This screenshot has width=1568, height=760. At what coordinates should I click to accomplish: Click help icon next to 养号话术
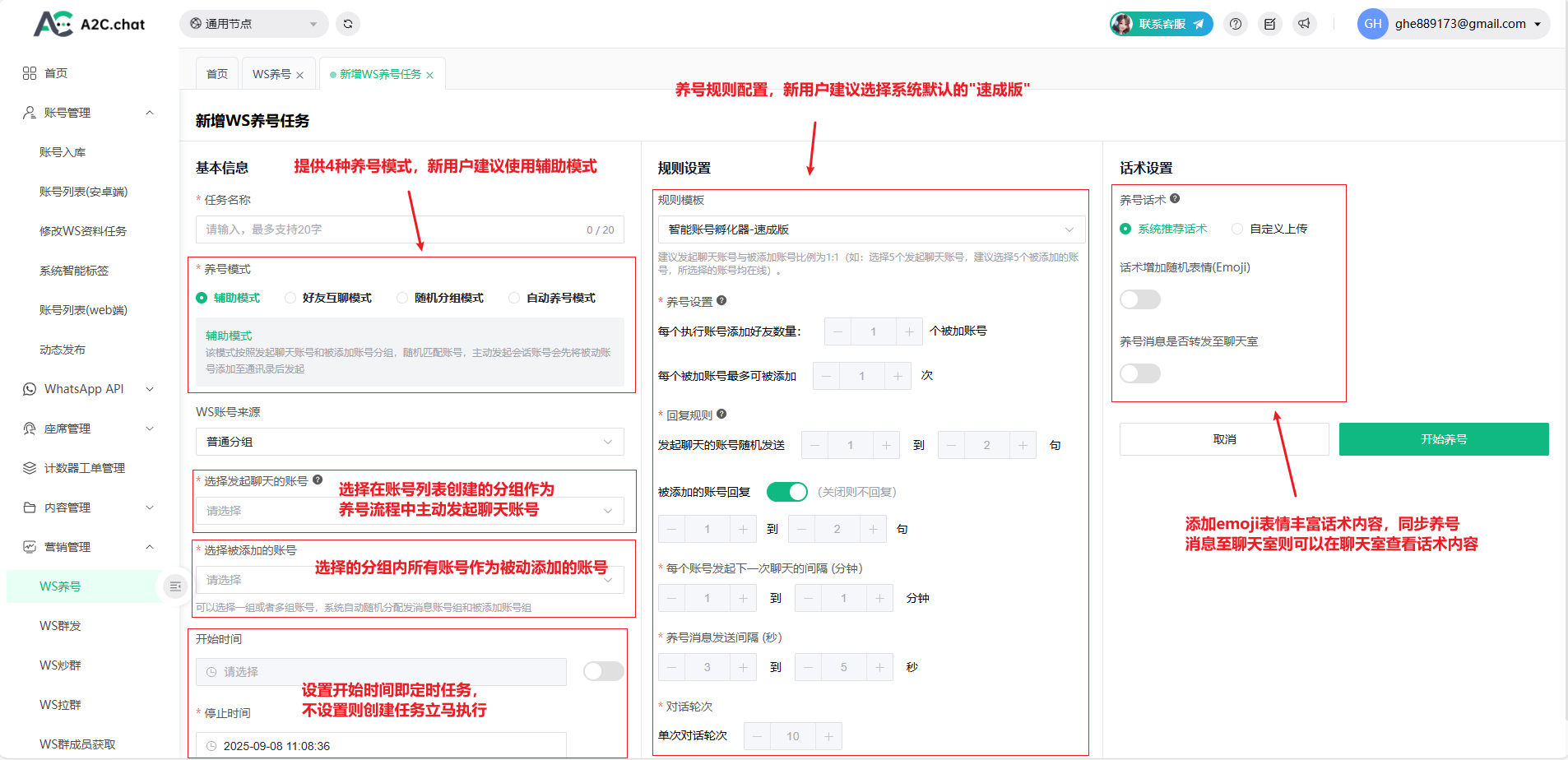coord(1175,199)
